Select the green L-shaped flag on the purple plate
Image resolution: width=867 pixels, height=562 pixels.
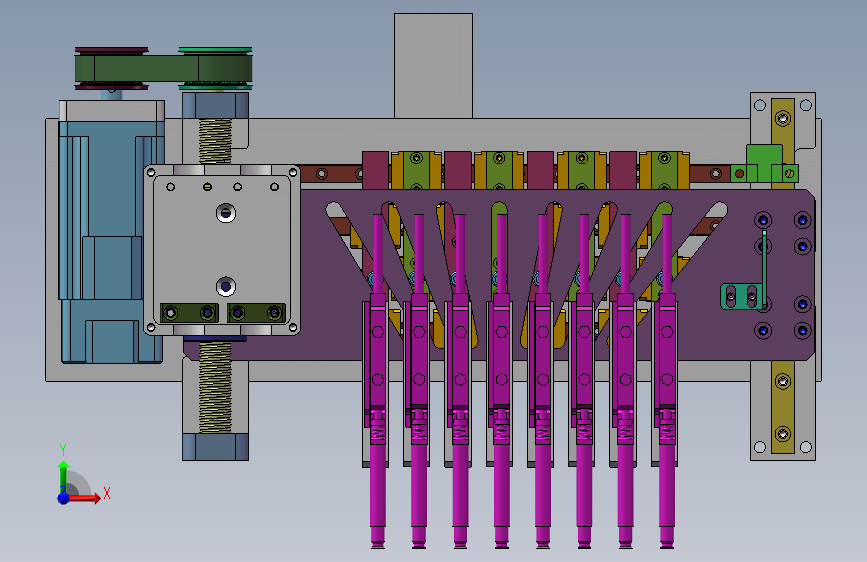click(x=745, y=271)
